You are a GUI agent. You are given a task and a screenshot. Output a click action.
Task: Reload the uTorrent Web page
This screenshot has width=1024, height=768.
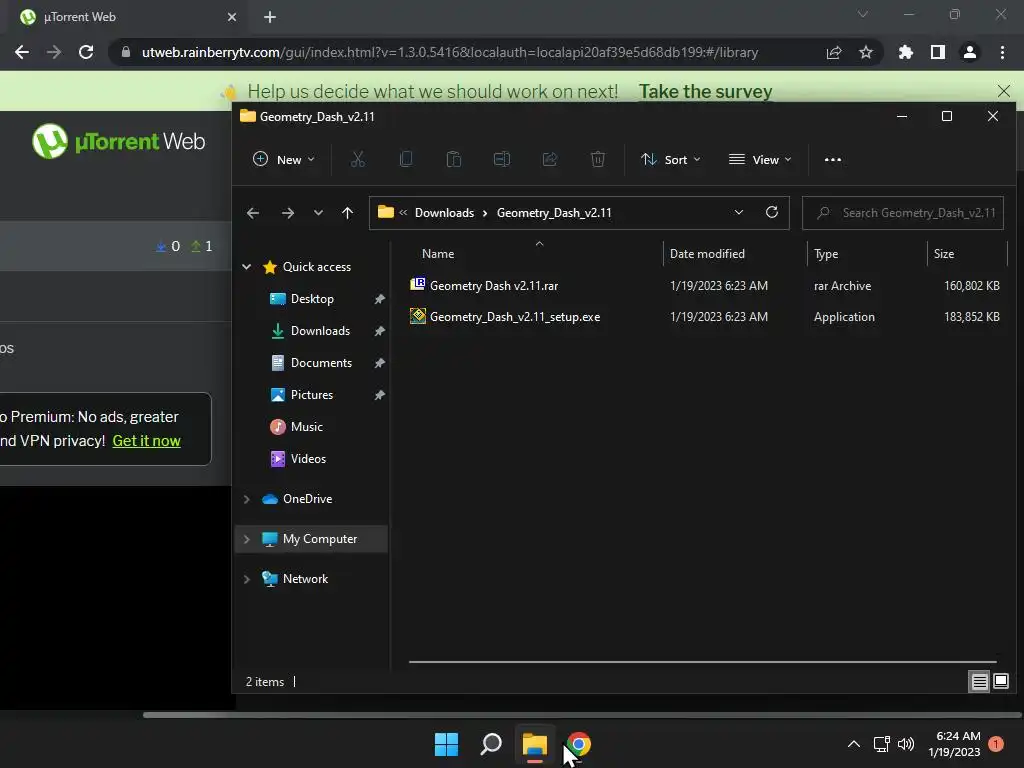point(86,52)
